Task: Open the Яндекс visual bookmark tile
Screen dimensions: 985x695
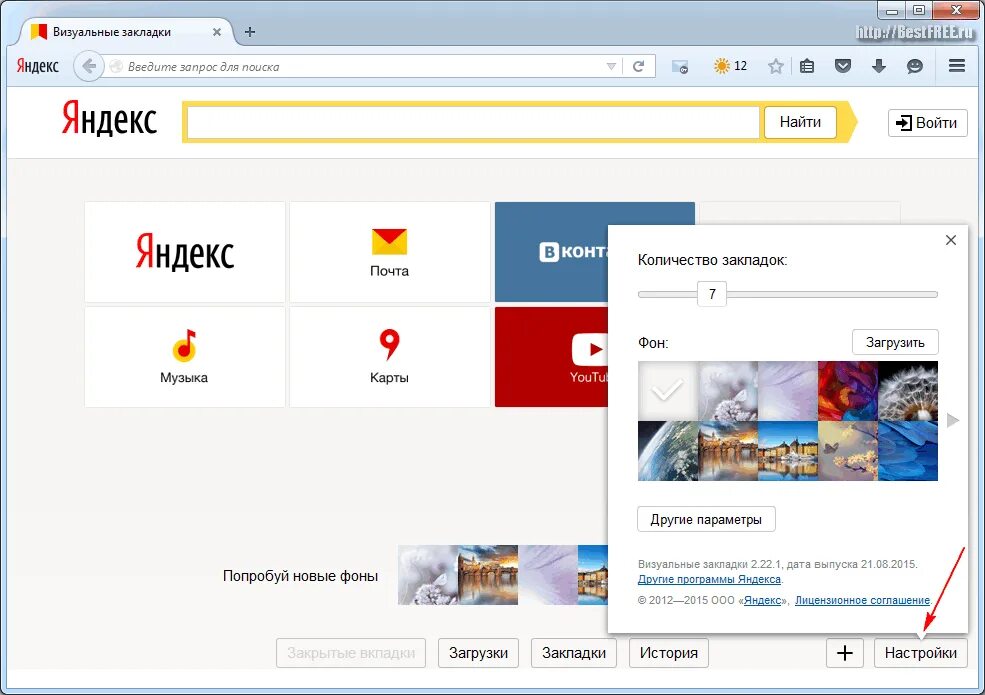Action: [x=185, y=252]
